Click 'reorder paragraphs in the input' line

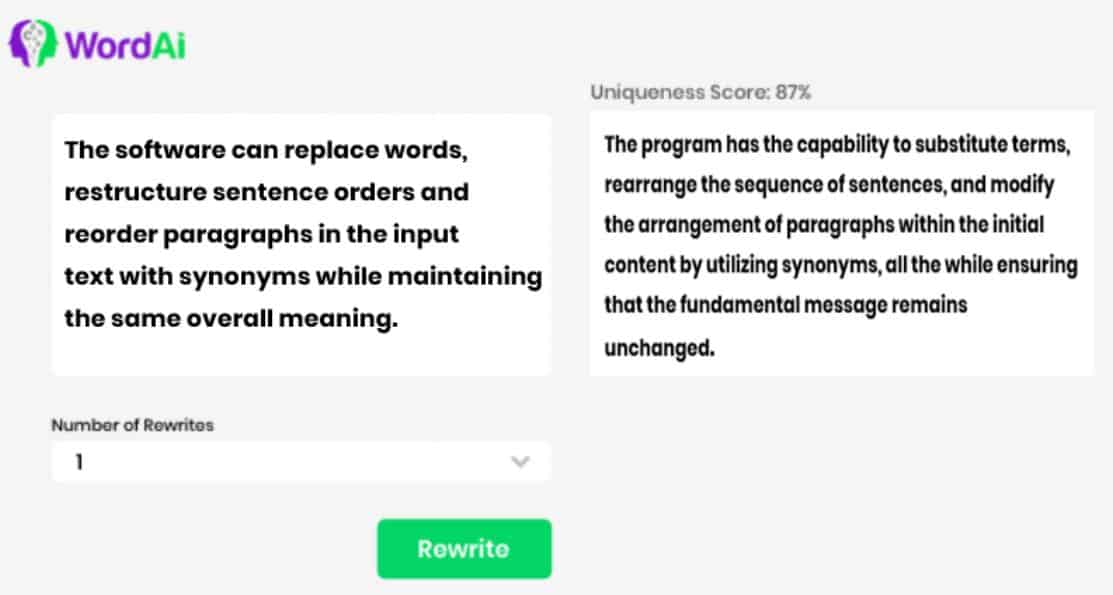tap(261, 234)
